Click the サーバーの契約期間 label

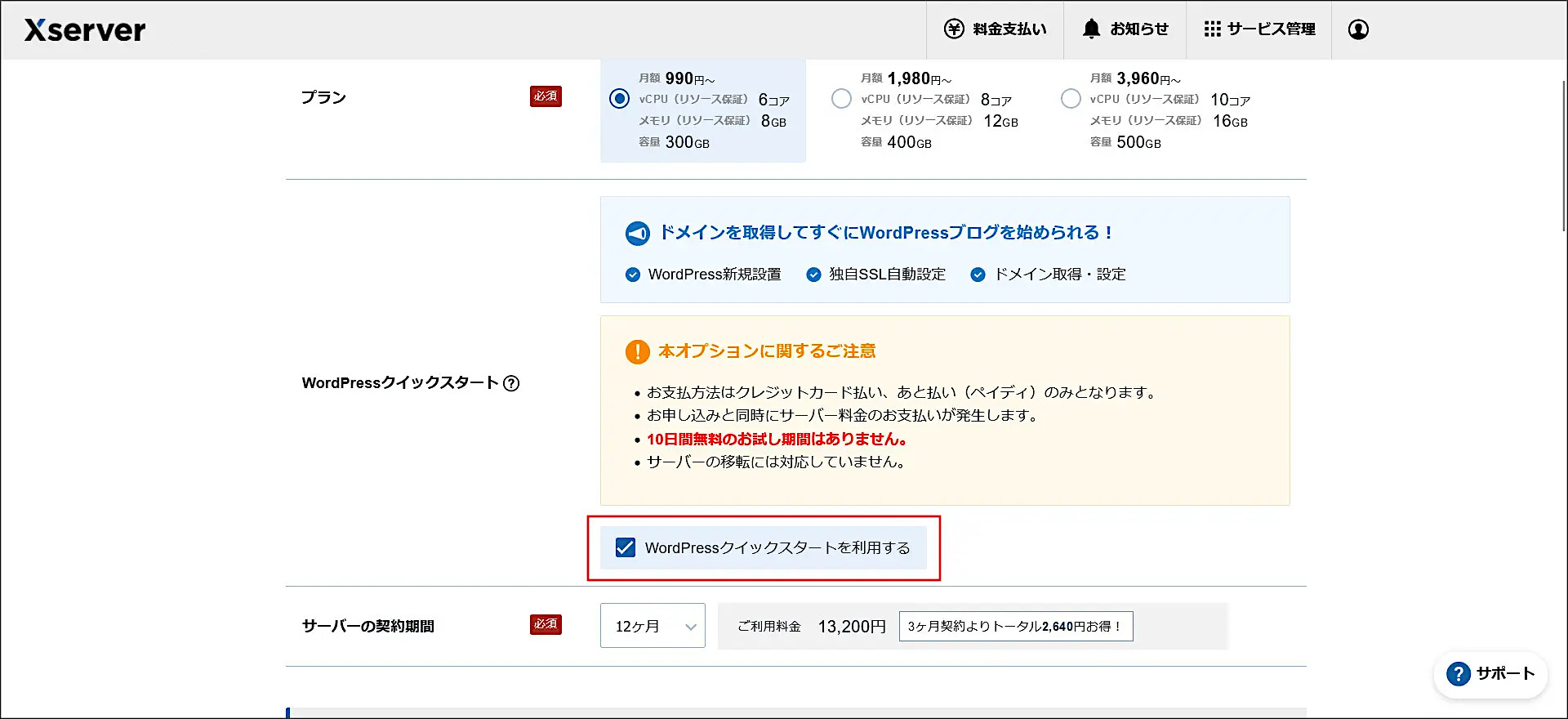coord(368,627)
